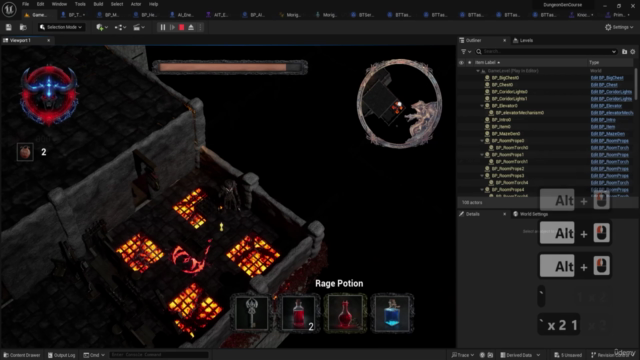Close the Outliner tab

(504, 40)
